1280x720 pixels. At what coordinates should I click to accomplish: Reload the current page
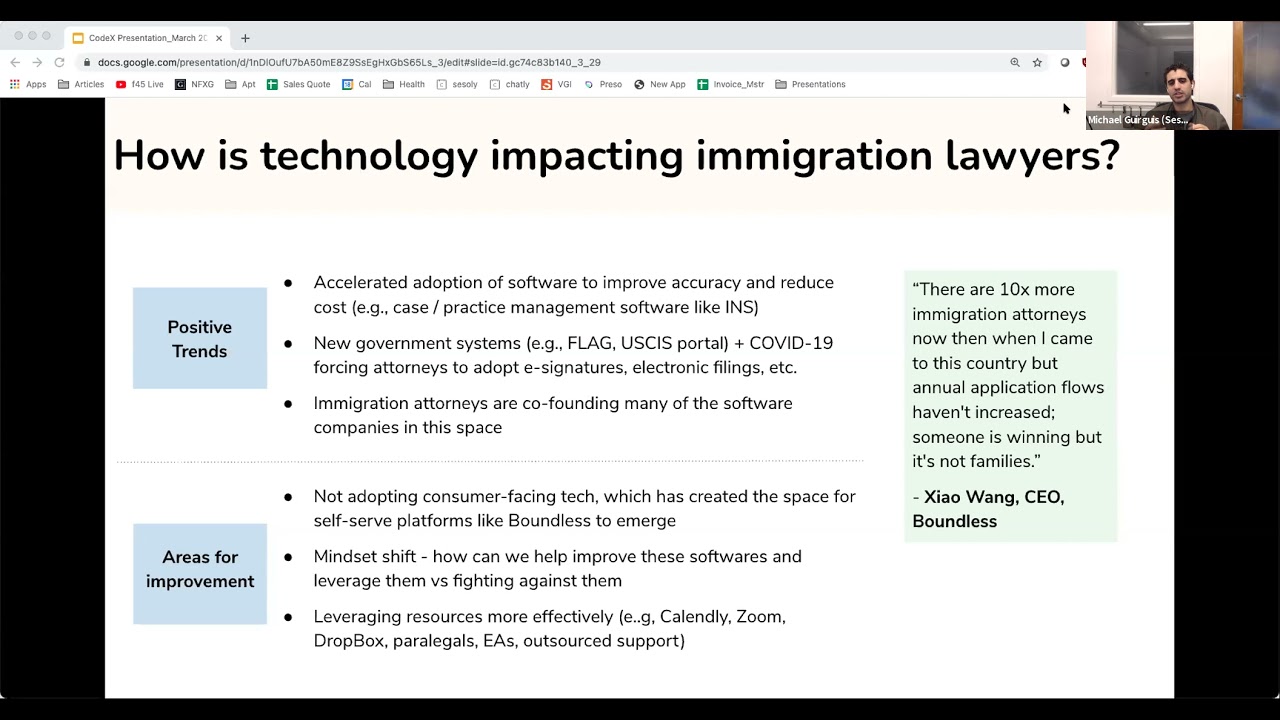(x=59, y=62)
